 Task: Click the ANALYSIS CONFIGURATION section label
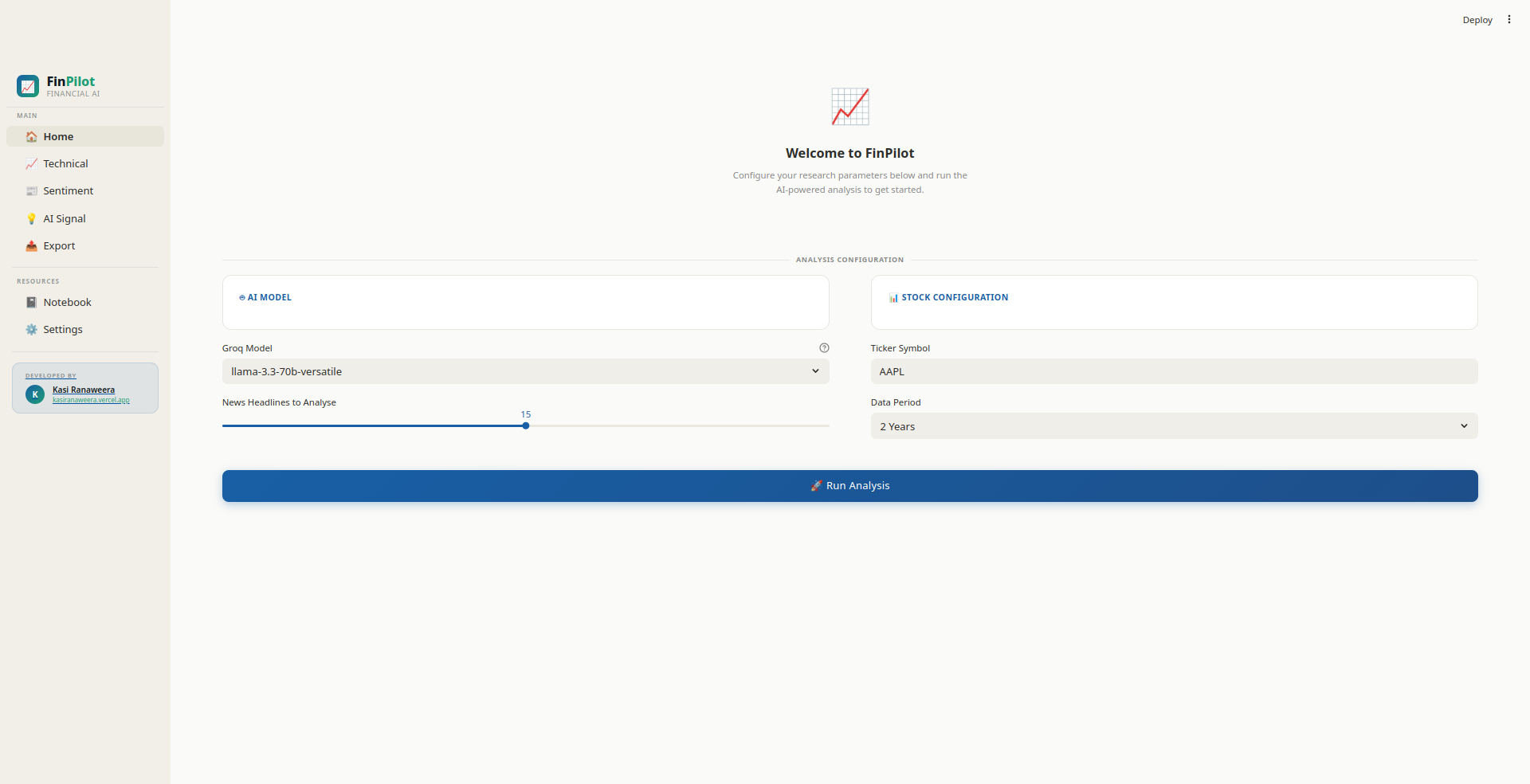(x=850, y=260)
